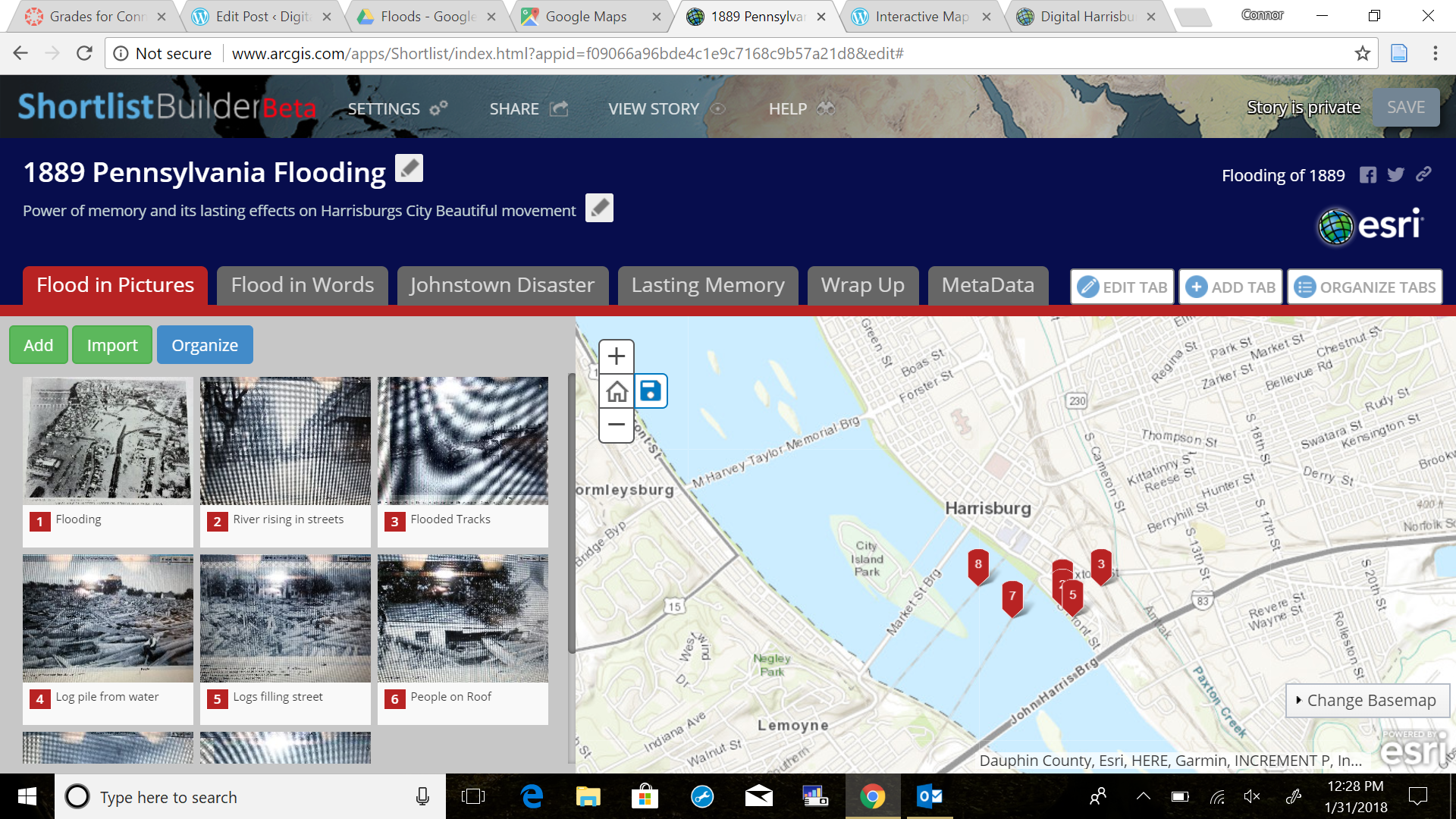1456x819 pixels.
Task: Share story on Twitter icon
Action: [1395, 175]
